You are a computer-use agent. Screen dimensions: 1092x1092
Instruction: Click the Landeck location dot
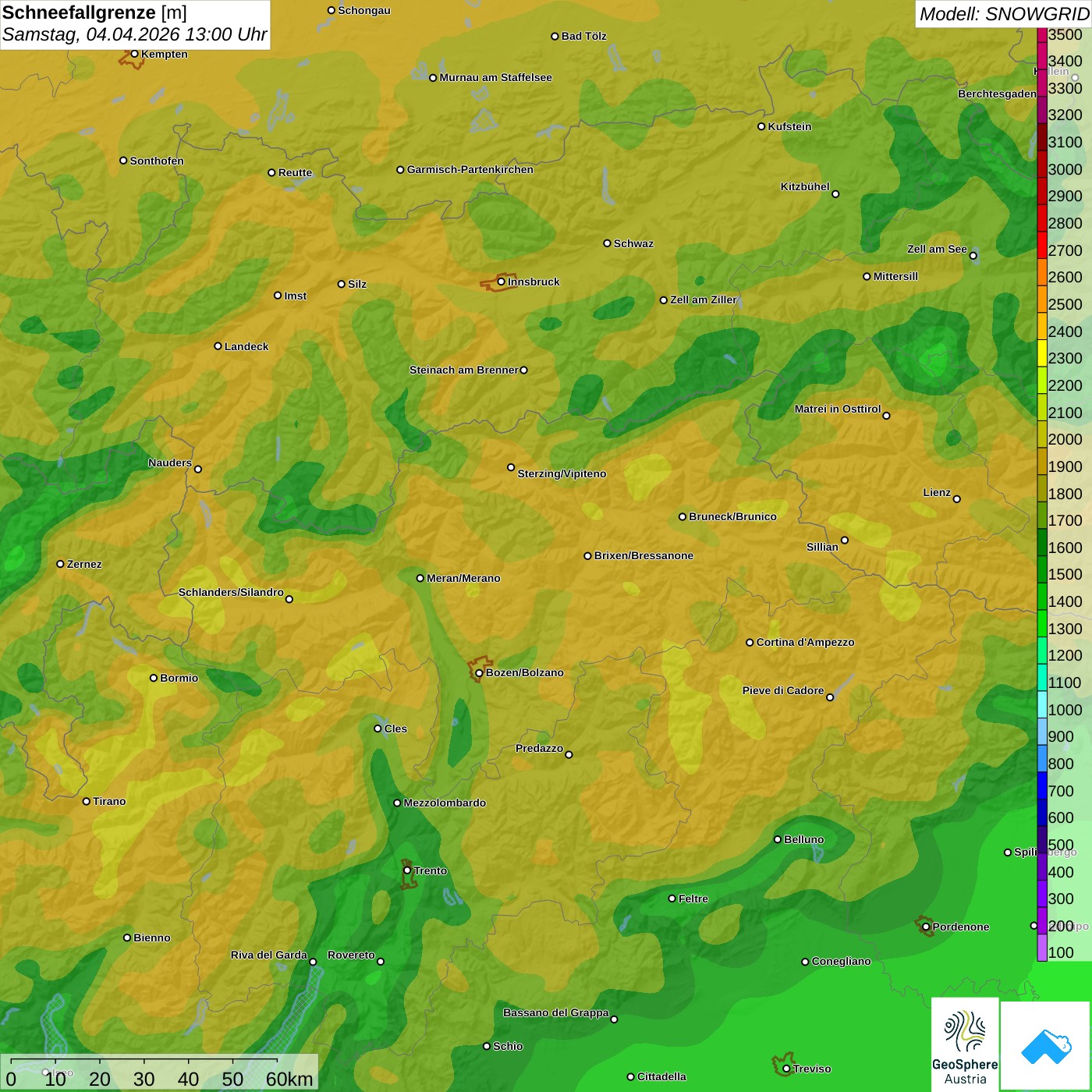point(218,346)
